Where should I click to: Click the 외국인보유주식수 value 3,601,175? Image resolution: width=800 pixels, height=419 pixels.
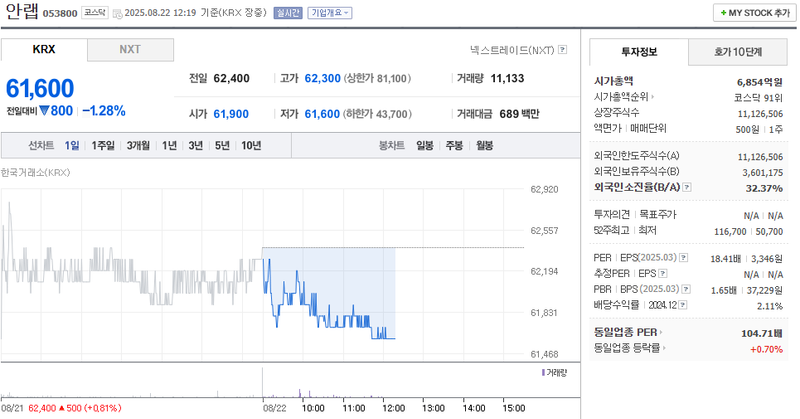tap(763, 172)
